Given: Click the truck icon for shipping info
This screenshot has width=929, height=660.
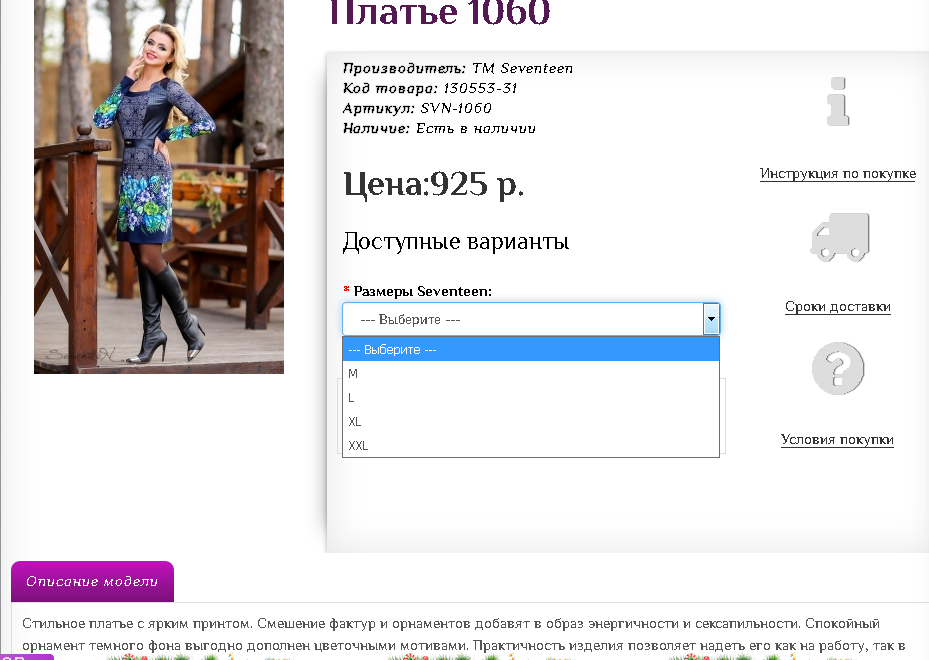Looking at the screenshot, I should 838,238.
